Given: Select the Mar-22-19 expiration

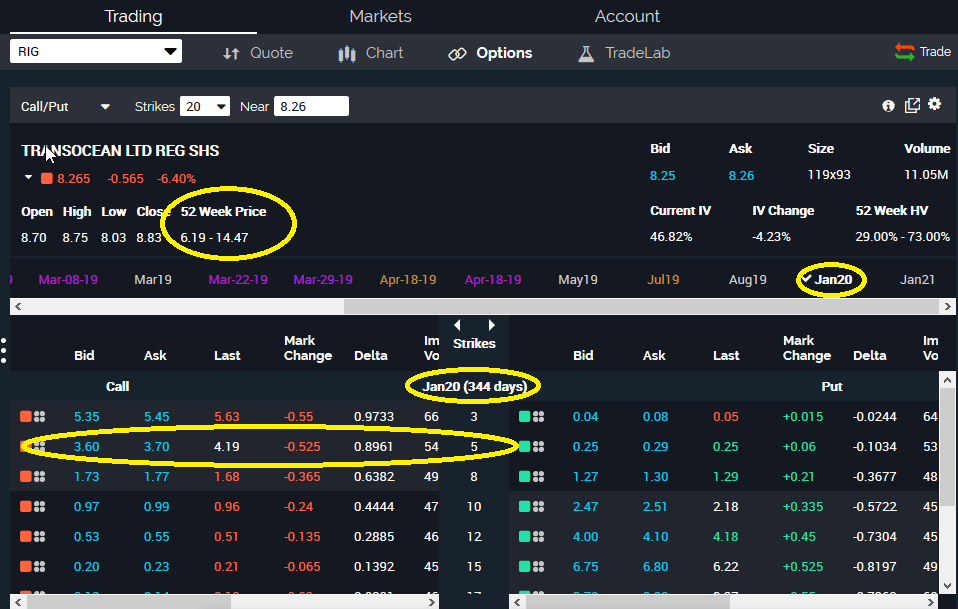Looking at the screenshot, I should (x=238, y=280).
